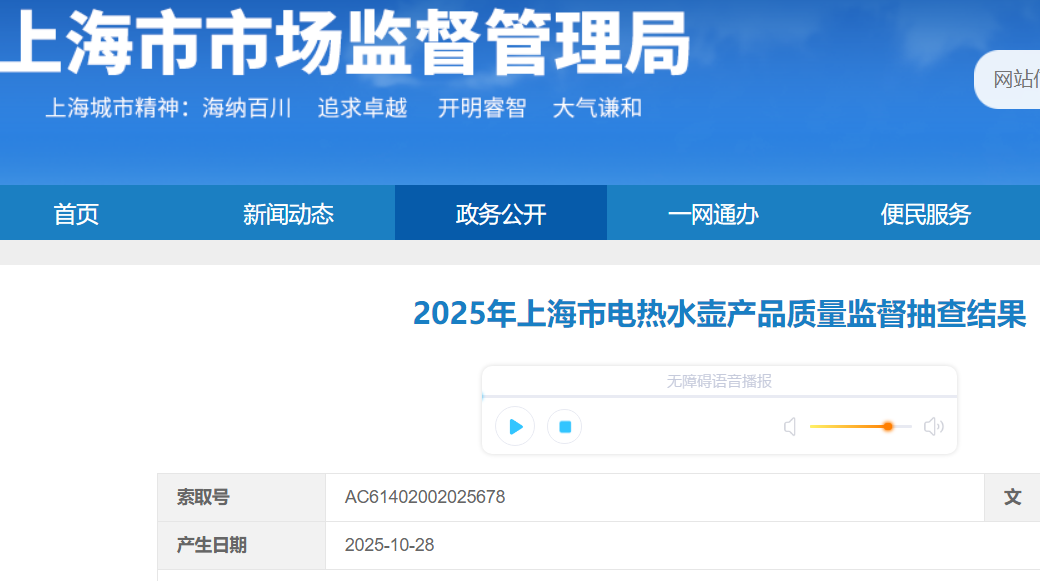Go to the 首页 navigation tab
The width and height of the screenshot is (1040, 581).
(76, 213)
